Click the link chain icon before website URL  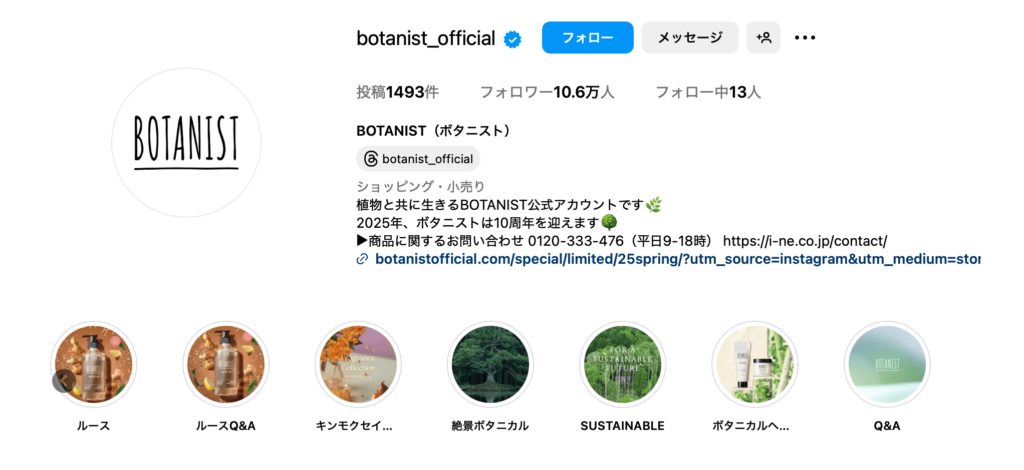click(x=362, y=259)
